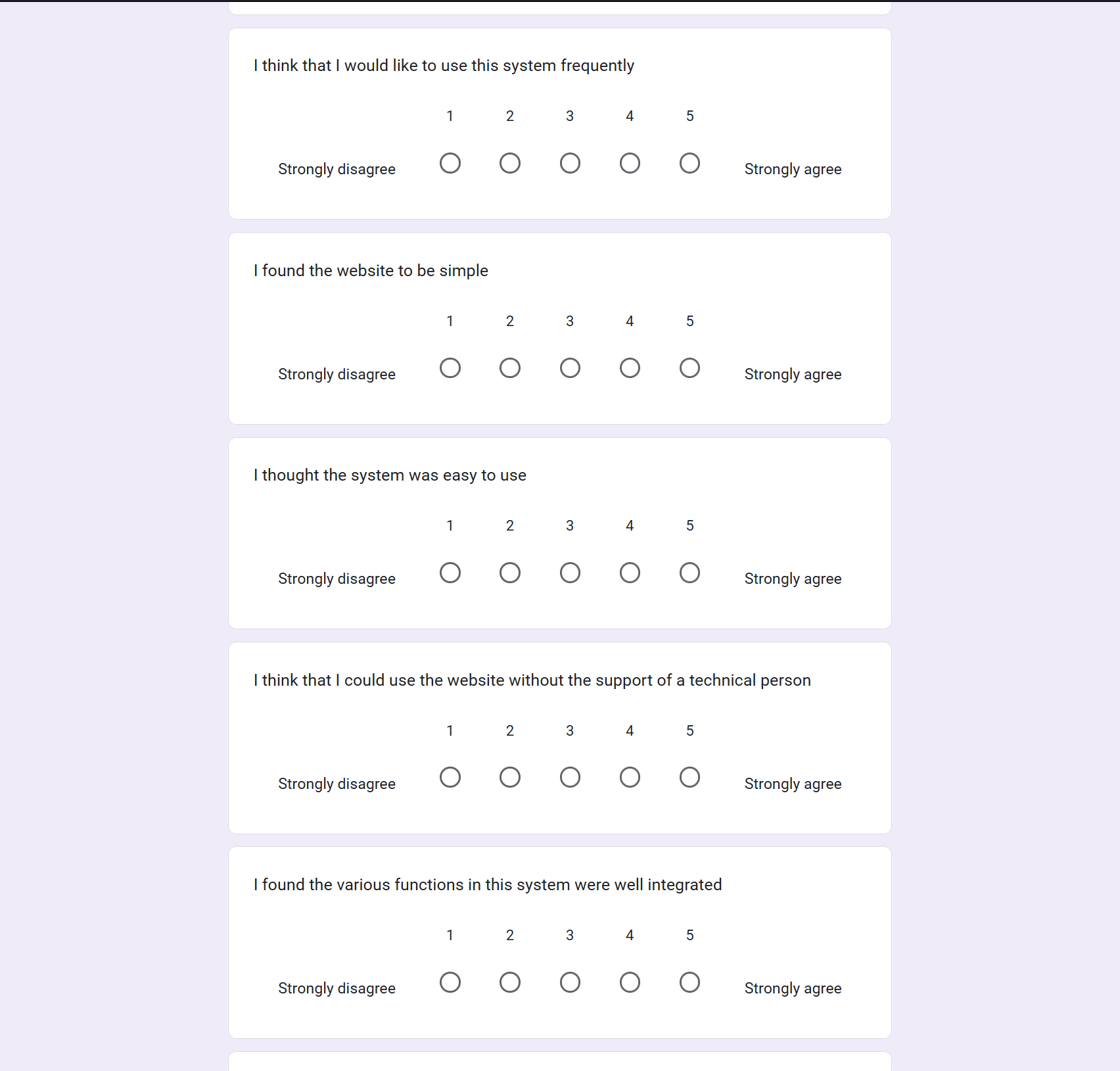Pick 3 for use without technical person
Screen dimensions: 1120x1071
tap(570, 778)
